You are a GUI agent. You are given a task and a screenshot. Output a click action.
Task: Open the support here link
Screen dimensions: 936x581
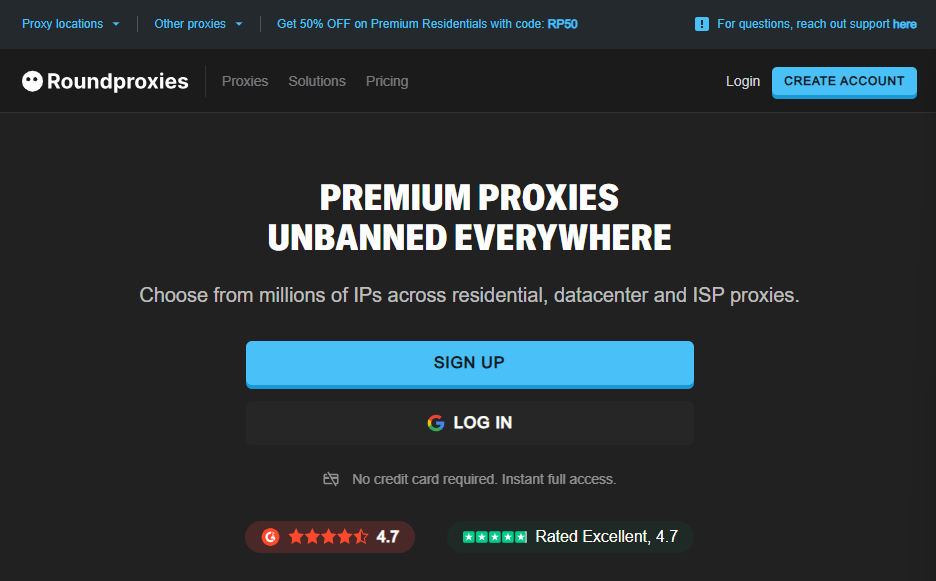tap(904, 23)
